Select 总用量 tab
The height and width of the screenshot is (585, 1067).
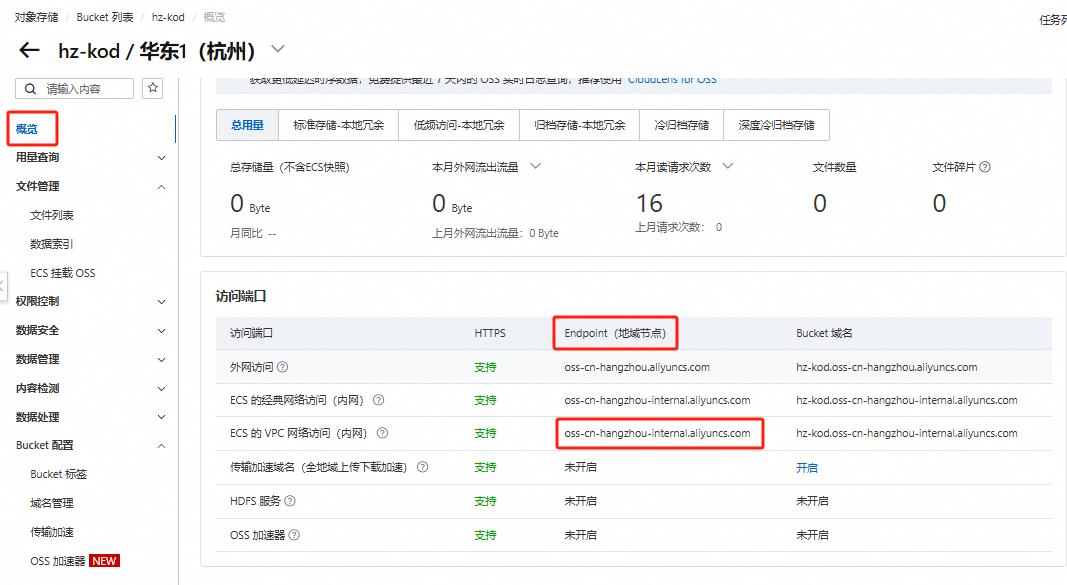point(248,125)
